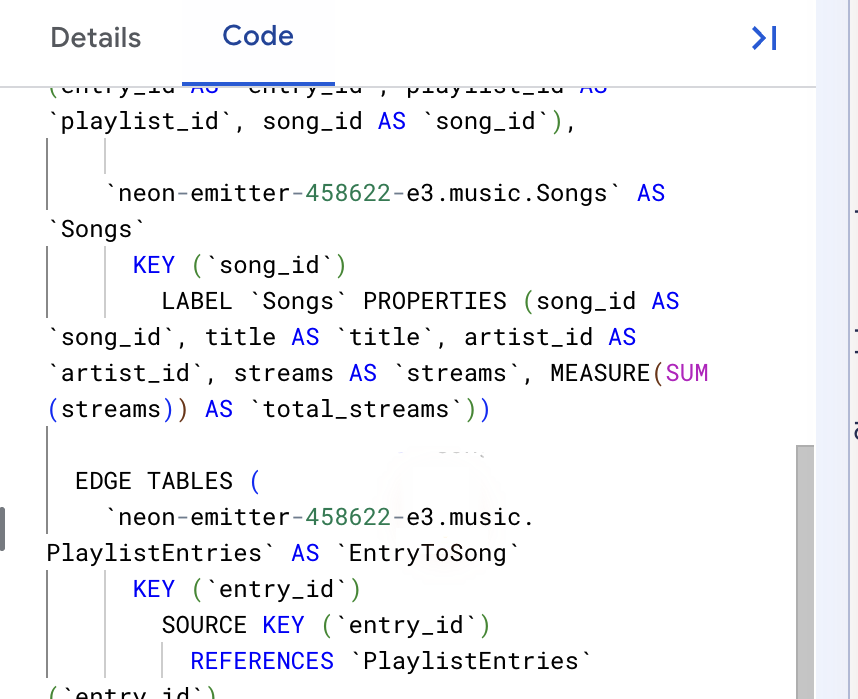Click the SOURCE KEY line
The image size is (858, 699).
tap(326, 625)
